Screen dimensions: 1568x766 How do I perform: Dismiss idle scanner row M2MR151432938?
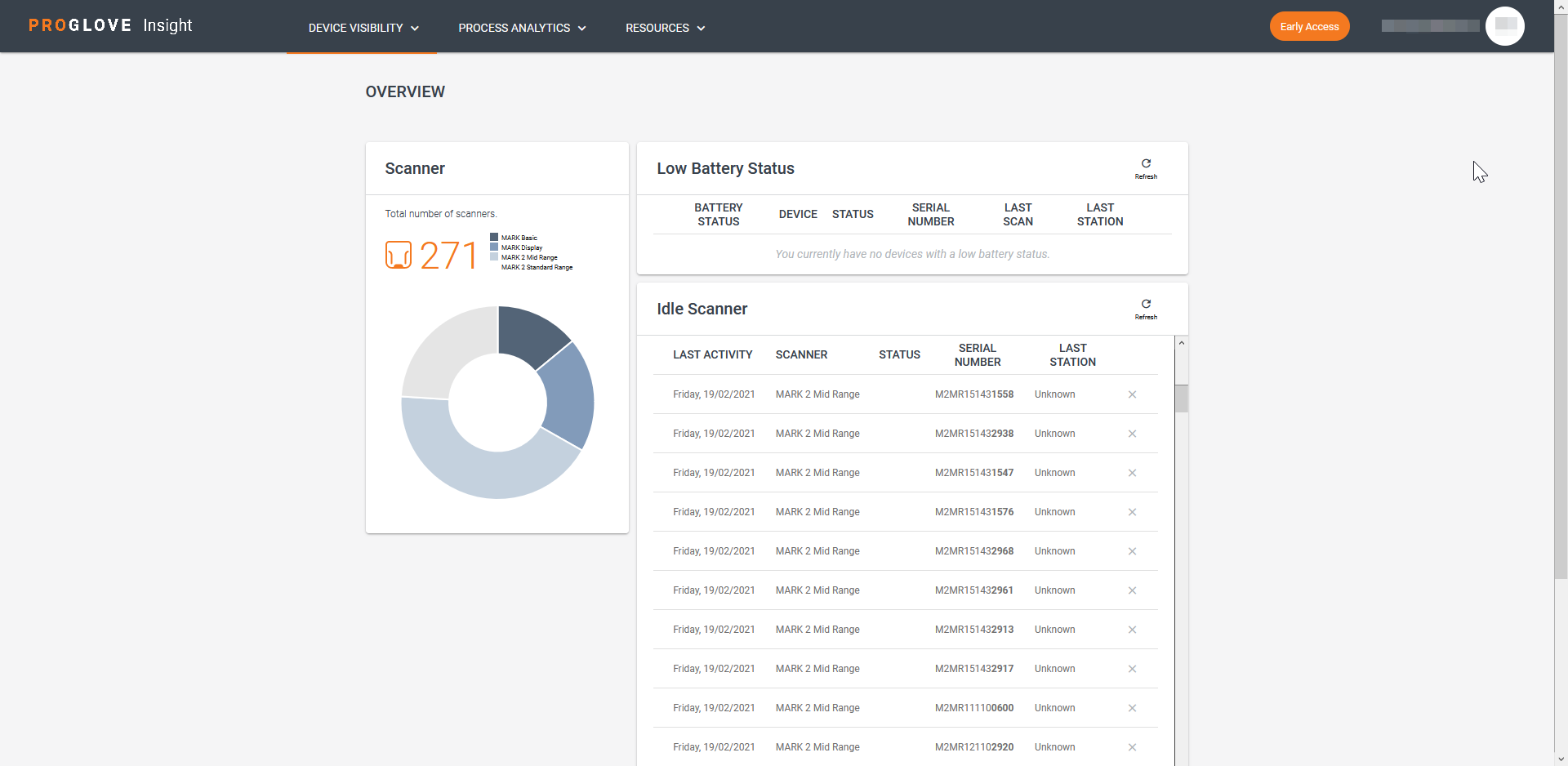pyautogui.click(x=1132, y=434)
